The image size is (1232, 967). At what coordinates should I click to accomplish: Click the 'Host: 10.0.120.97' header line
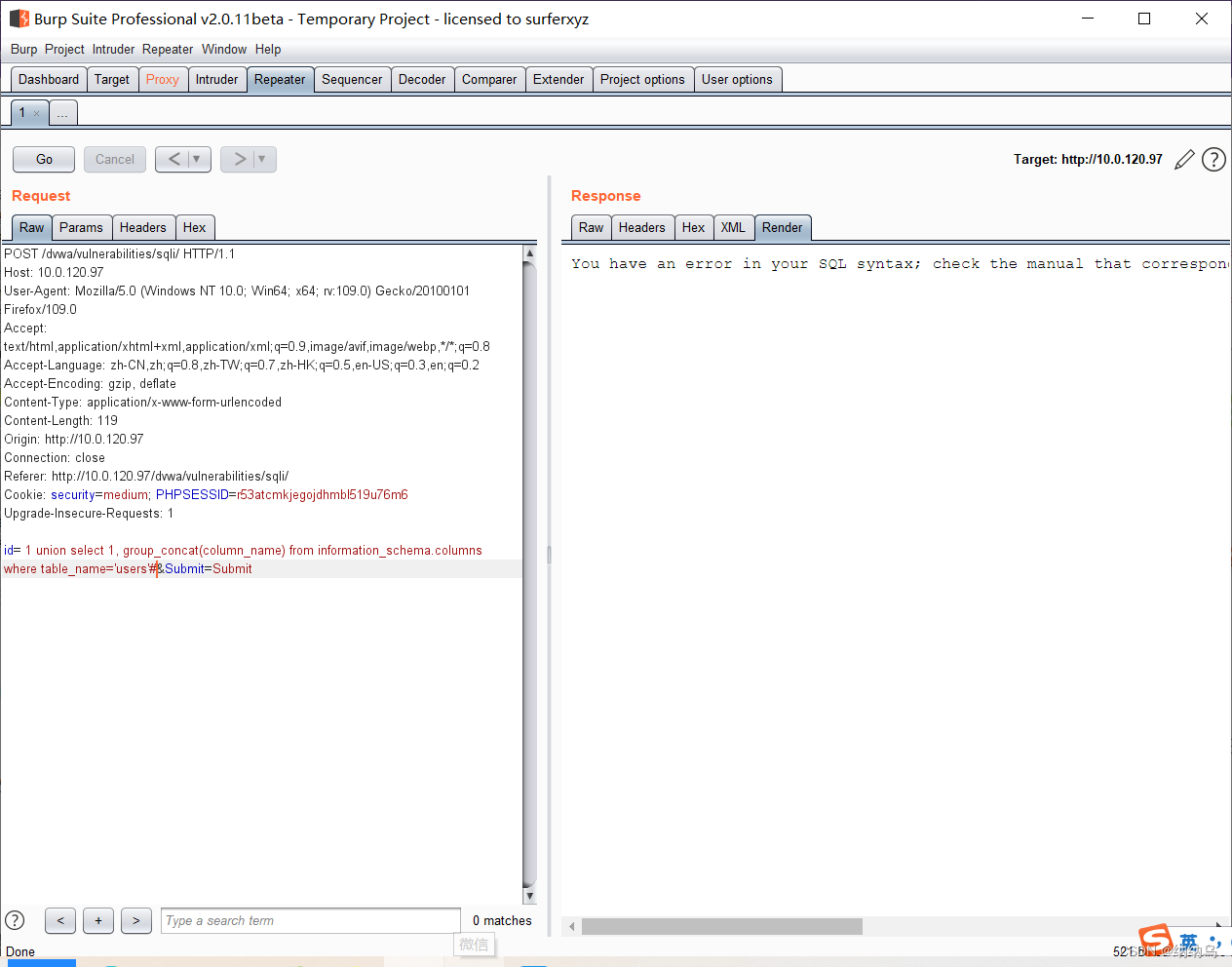[54, 273]
